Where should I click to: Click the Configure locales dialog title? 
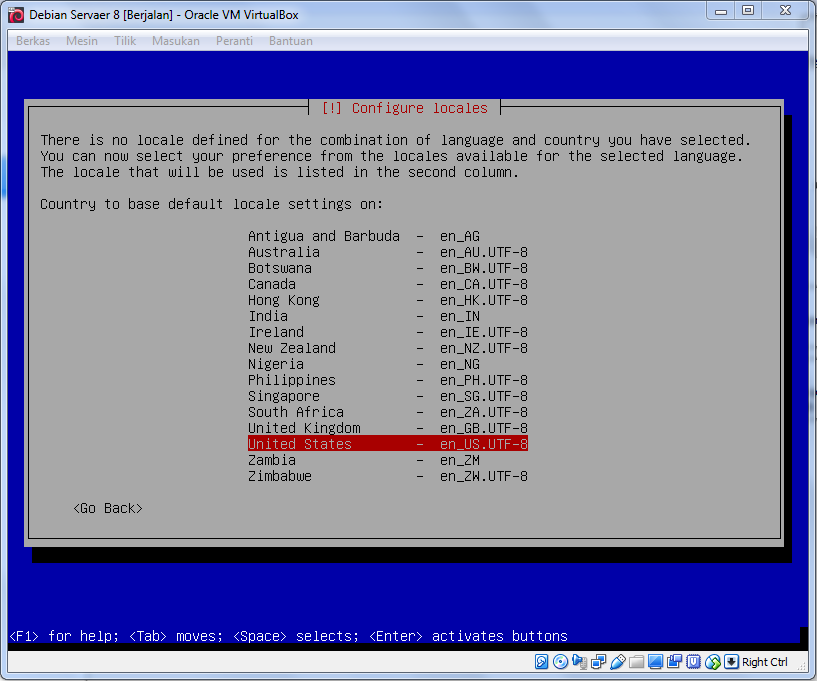pos(405,108)
